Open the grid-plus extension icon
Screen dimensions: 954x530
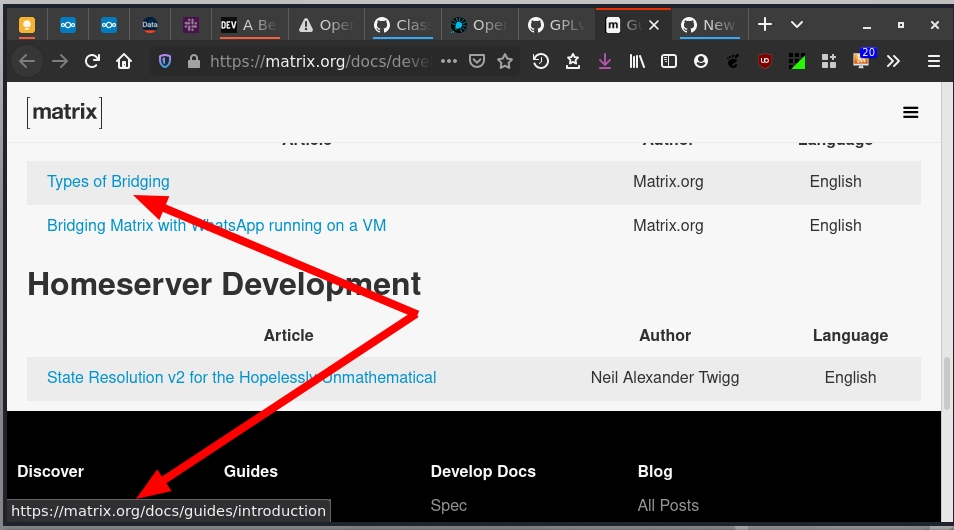click(829, 61)
